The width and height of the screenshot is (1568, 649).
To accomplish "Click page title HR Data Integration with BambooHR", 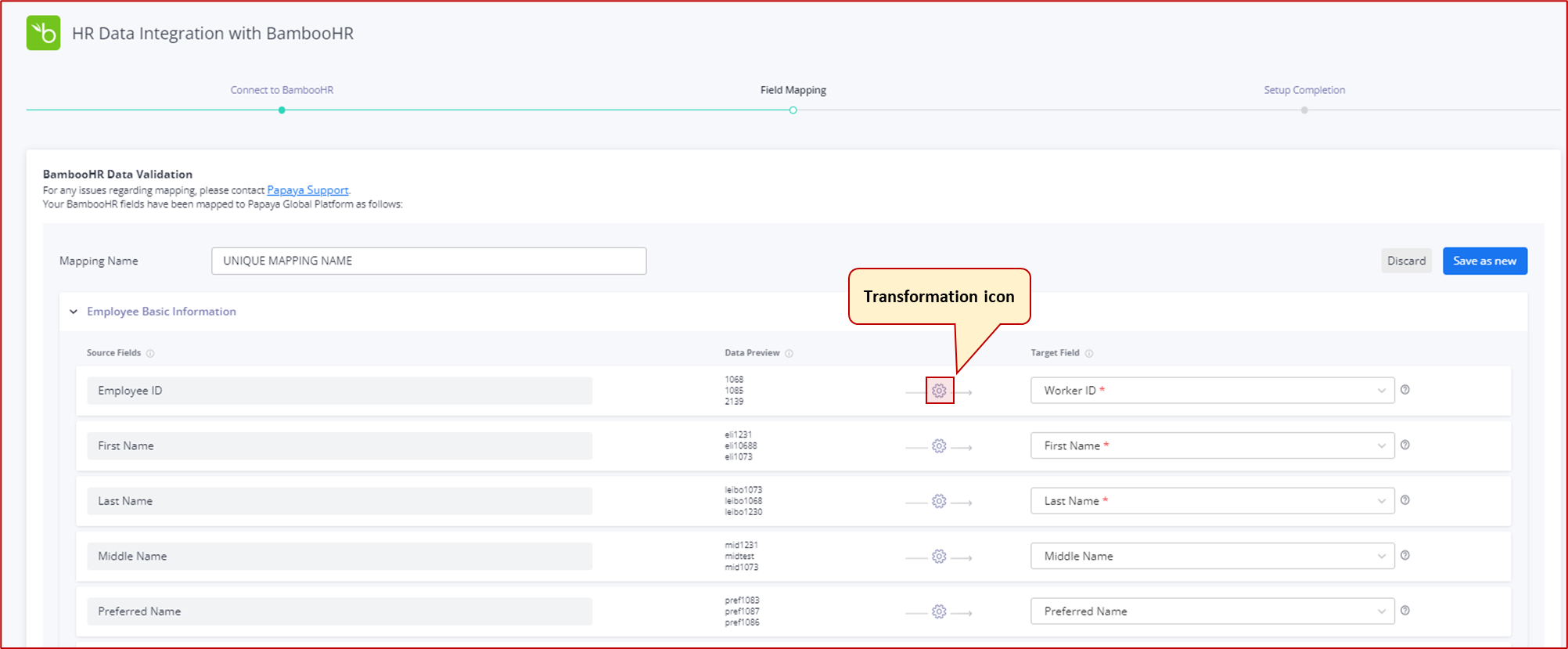I will 213,34.
